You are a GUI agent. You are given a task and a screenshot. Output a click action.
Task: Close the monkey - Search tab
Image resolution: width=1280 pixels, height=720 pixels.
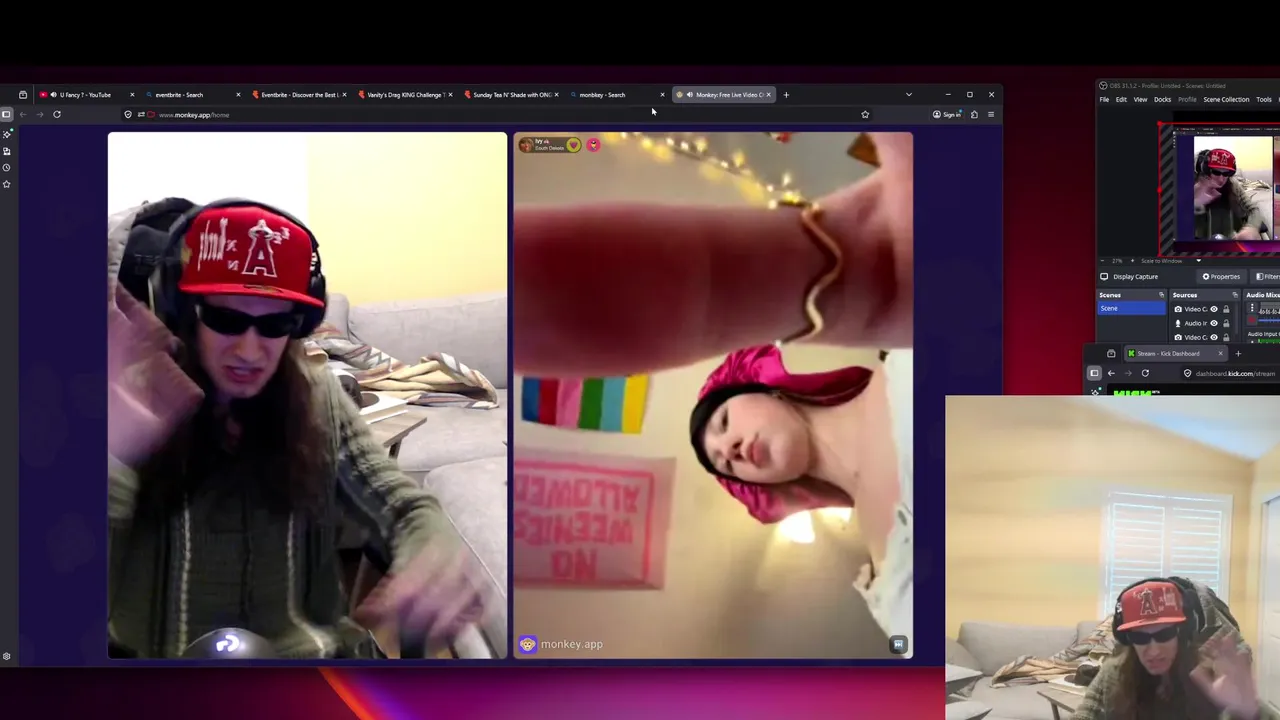click(662, 95)
